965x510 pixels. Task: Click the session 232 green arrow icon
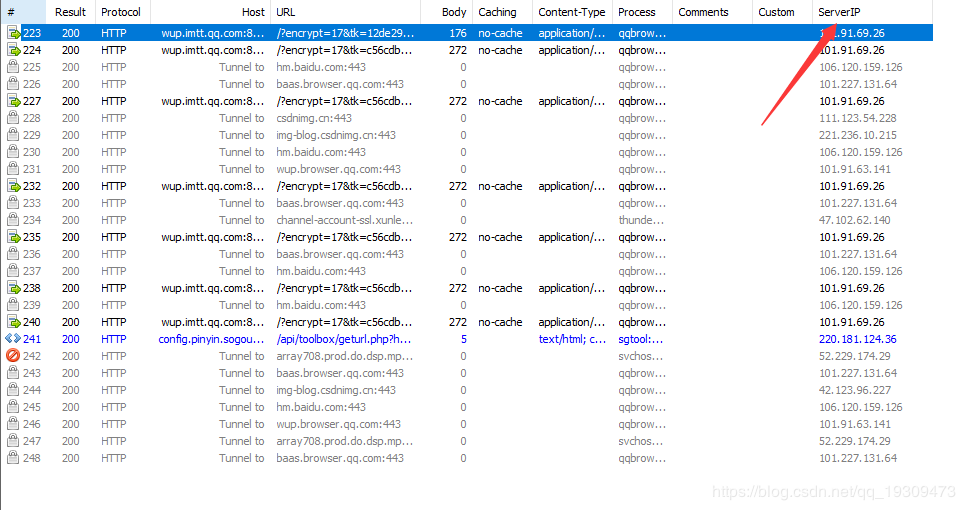coord(13,186)
